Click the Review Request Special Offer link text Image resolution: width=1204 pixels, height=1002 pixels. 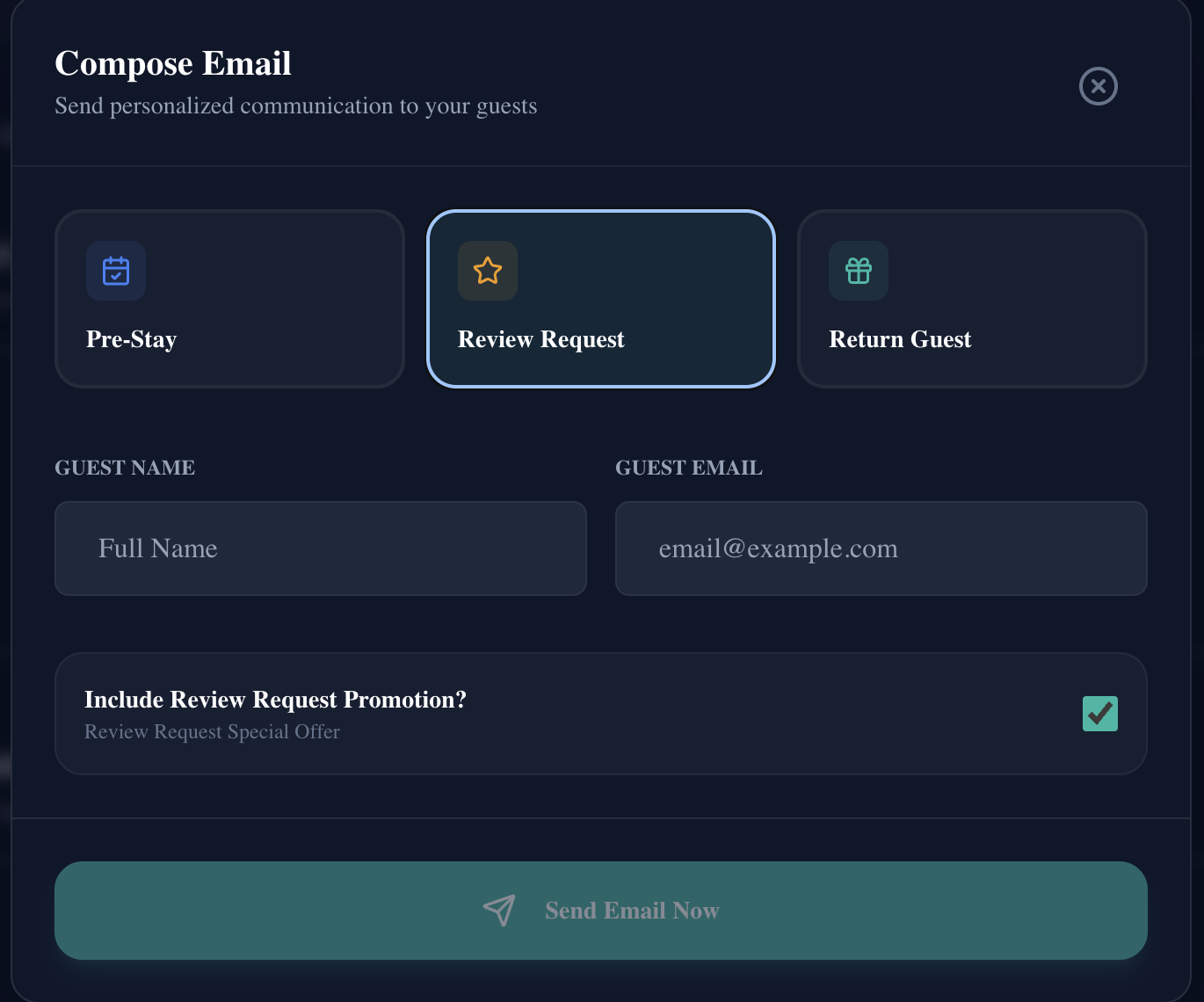point(212,731)
